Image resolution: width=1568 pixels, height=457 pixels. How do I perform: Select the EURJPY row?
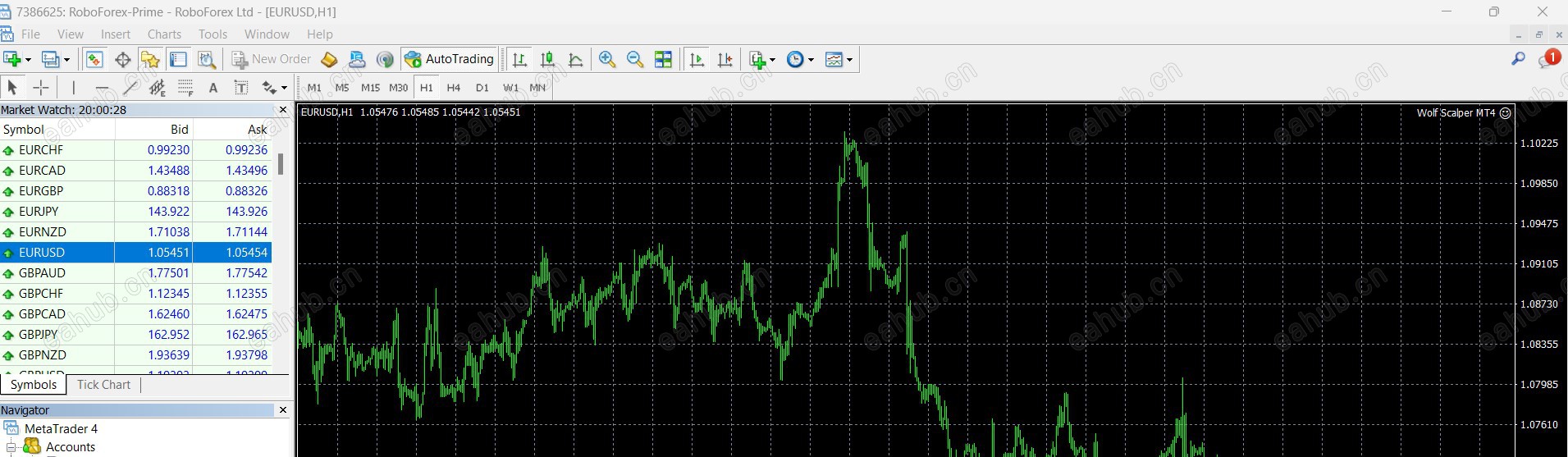pos(136,211)
